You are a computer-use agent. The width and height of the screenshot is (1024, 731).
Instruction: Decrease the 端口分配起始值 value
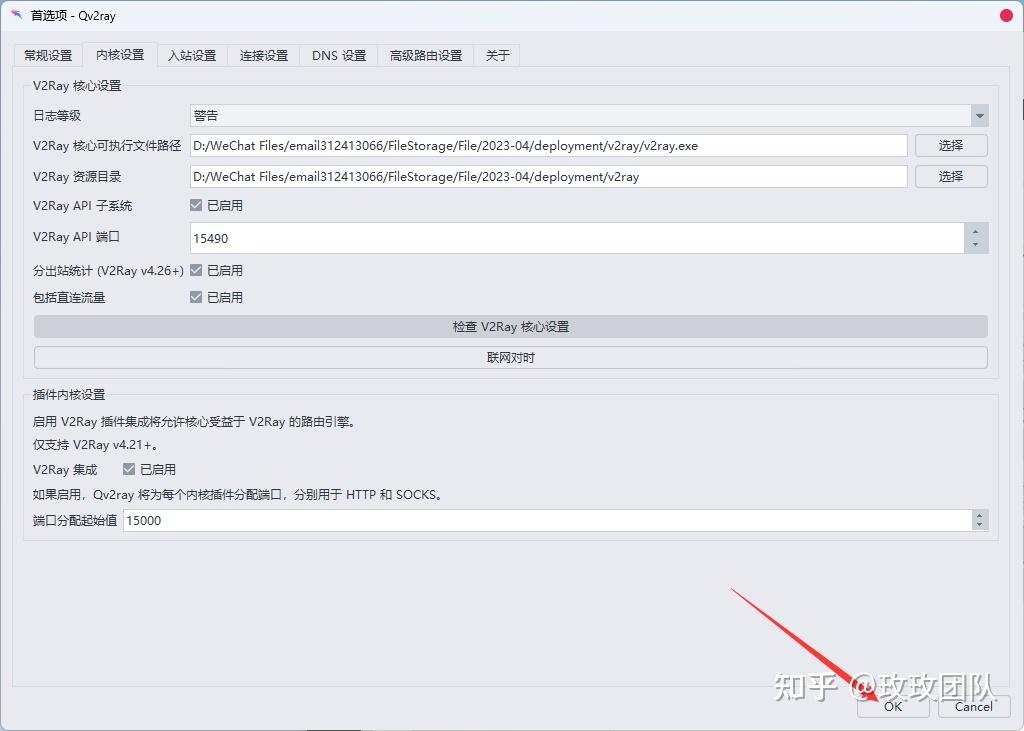point(979,526)
